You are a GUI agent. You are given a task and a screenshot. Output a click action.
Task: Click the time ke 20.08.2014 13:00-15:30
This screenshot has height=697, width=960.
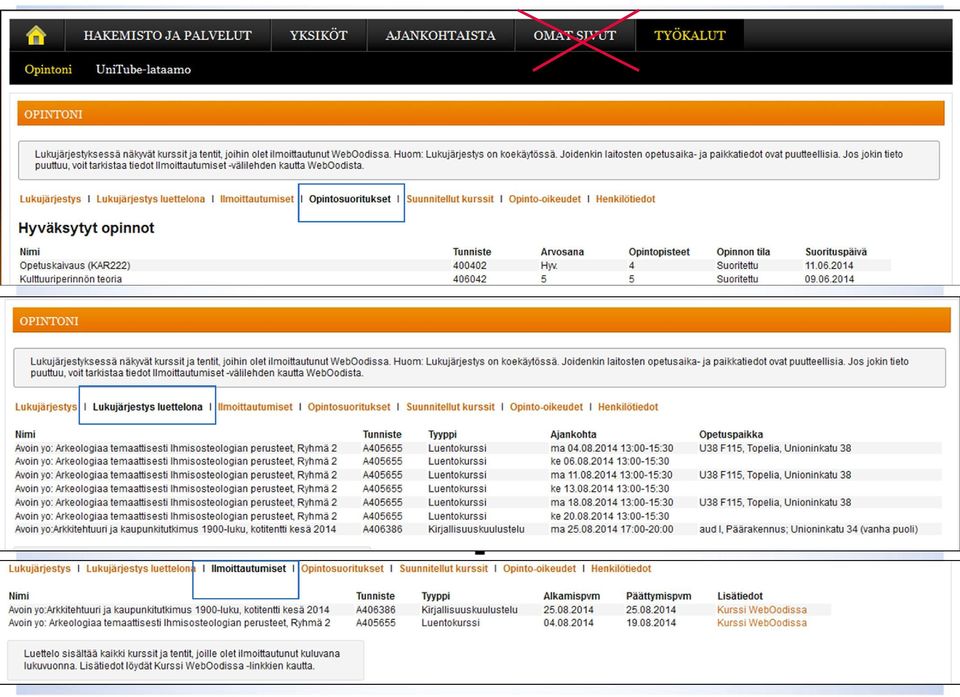[610, 516]
